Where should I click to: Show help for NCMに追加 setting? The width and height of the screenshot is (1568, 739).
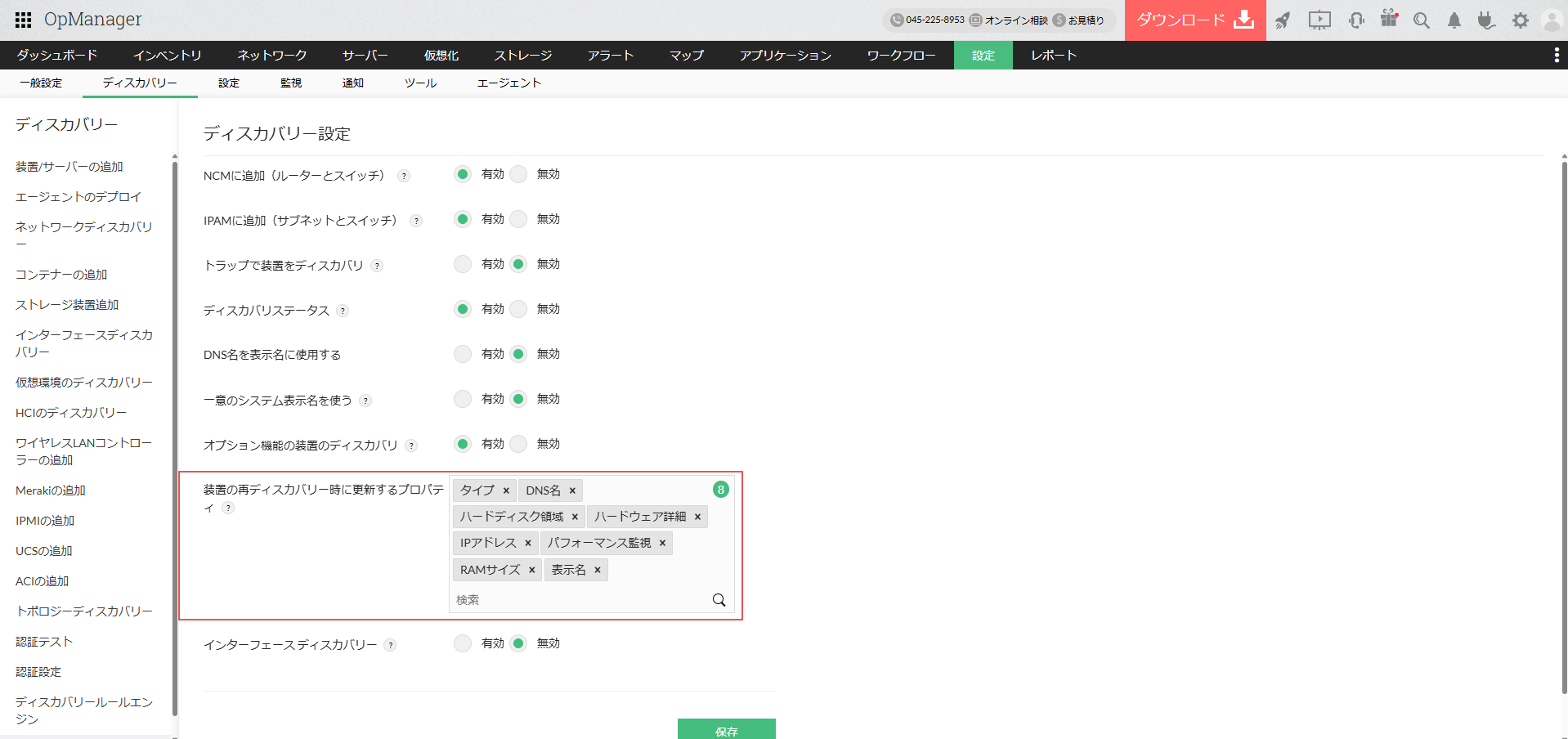click(x=404, y=176)
